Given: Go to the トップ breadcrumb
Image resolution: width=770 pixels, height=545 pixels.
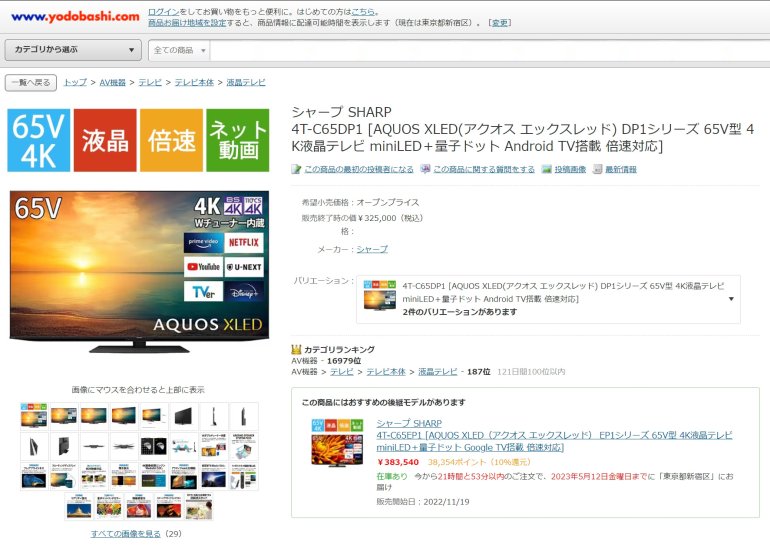Looking at the screenshot, I should pyautogui.click(x=75, y=82).
